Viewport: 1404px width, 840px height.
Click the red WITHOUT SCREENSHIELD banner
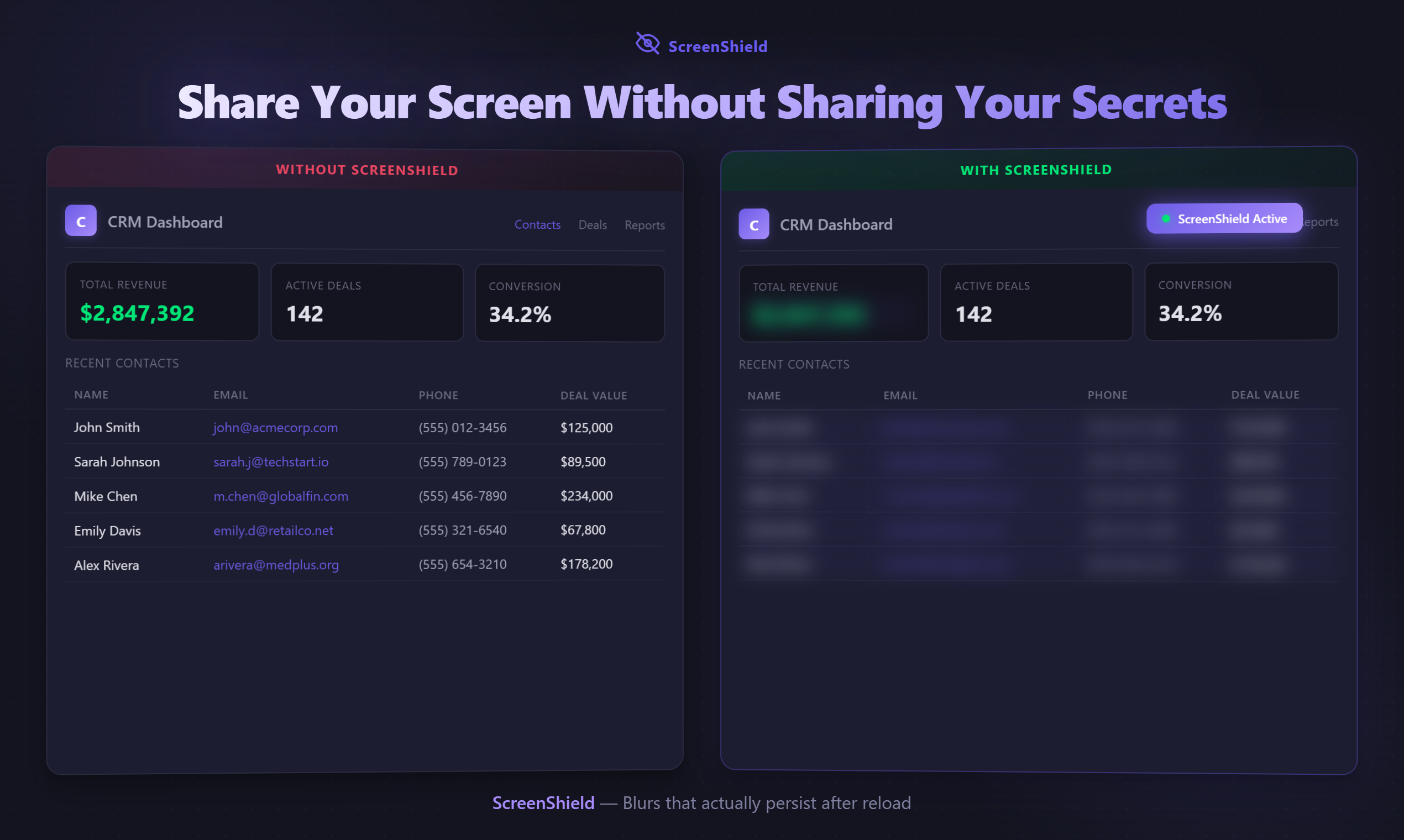(367, 169)
